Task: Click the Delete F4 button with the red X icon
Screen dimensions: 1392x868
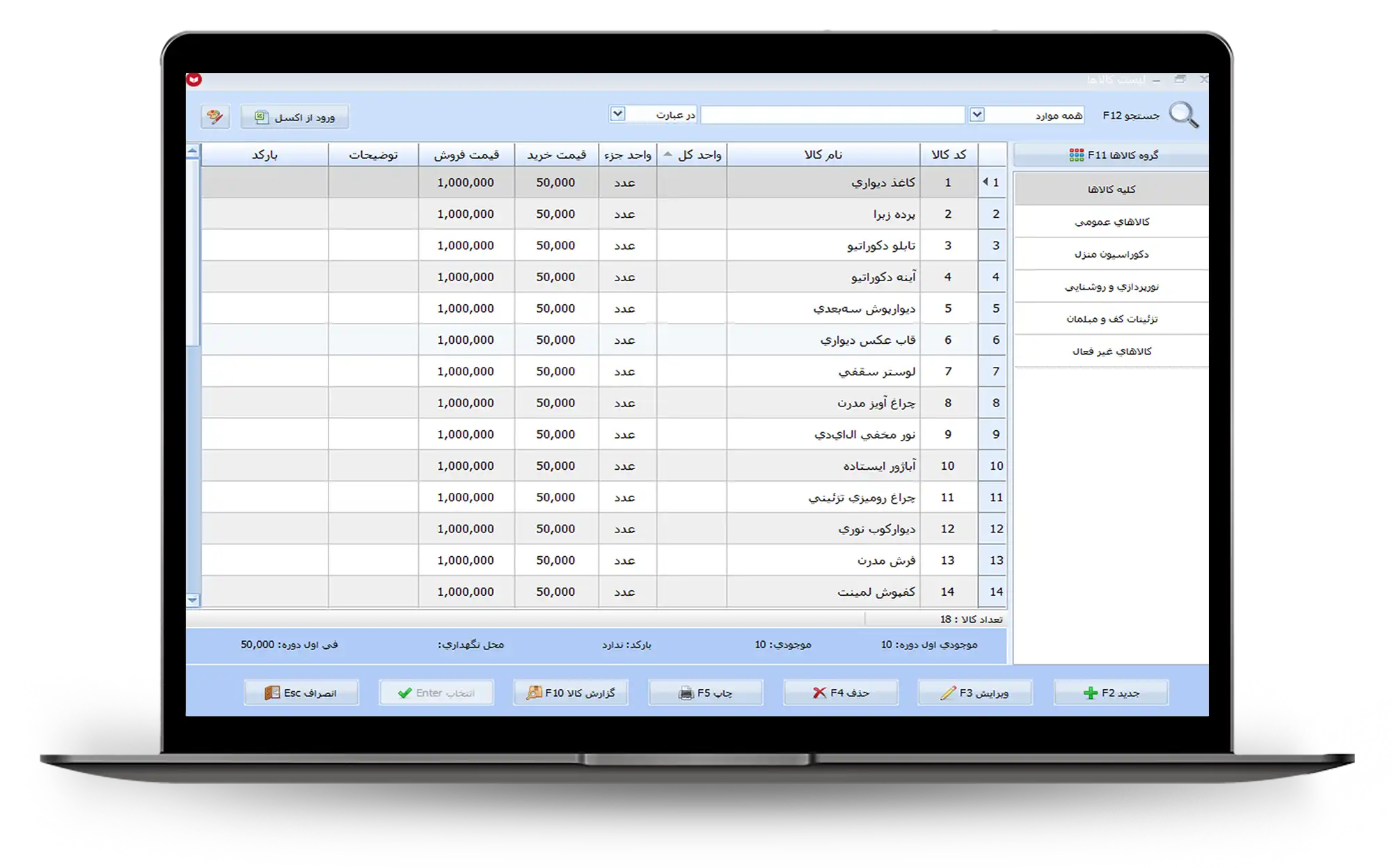Action: pos(840,693)
